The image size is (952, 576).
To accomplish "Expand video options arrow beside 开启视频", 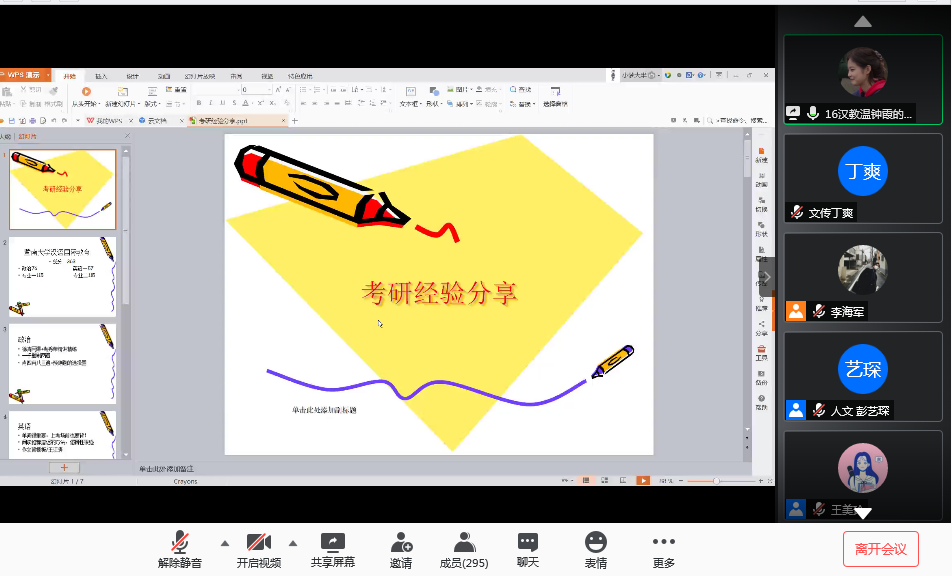I will click(293, 543).
